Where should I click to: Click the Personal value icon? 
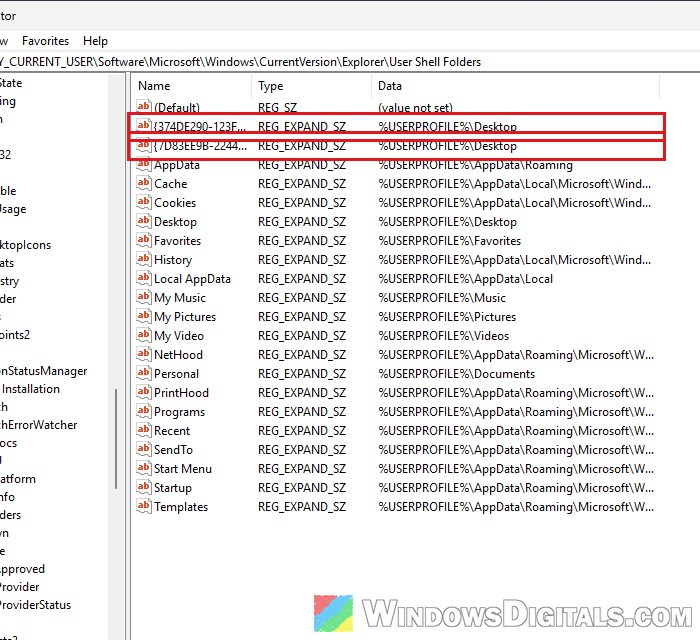(x=143, y=373)
